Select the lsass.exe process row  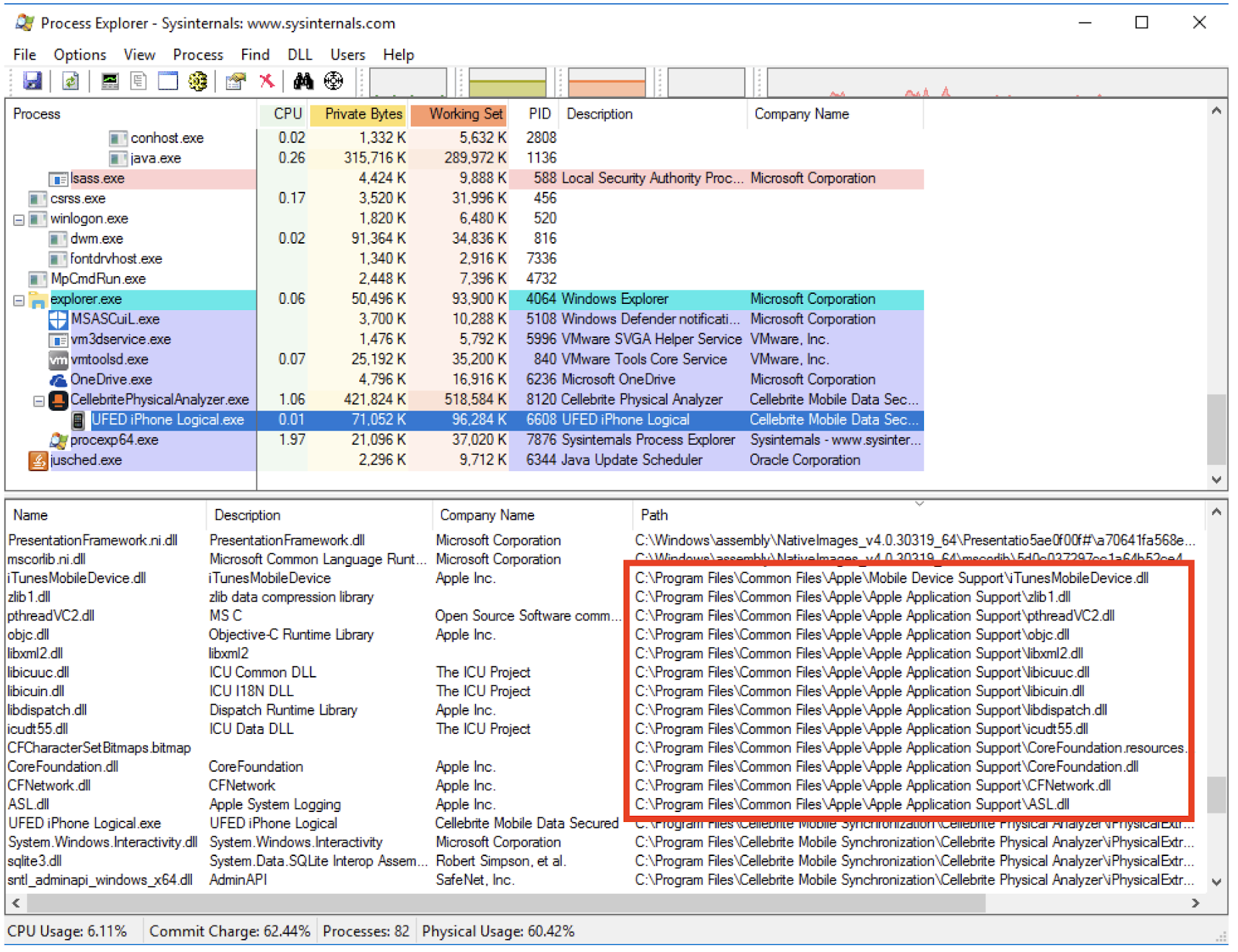coord(97,179)
